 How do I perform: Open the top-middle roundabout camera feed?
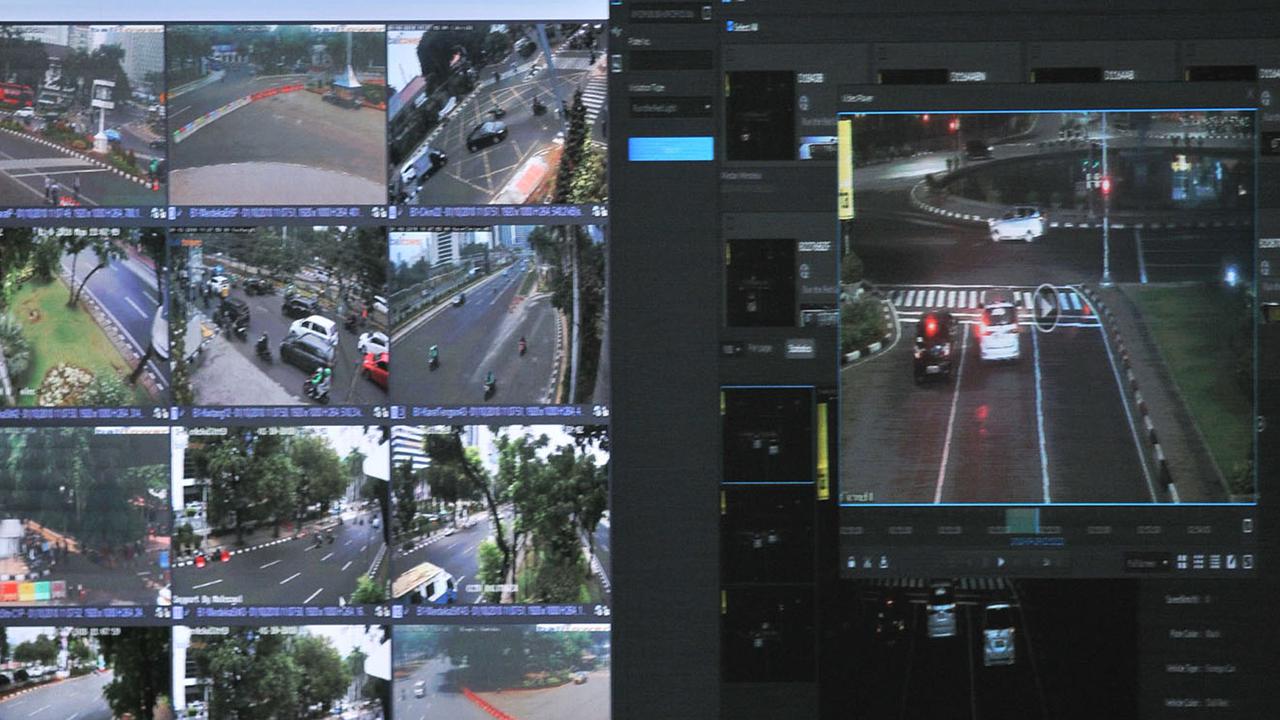pyautogui.click(x=277, y=113)
